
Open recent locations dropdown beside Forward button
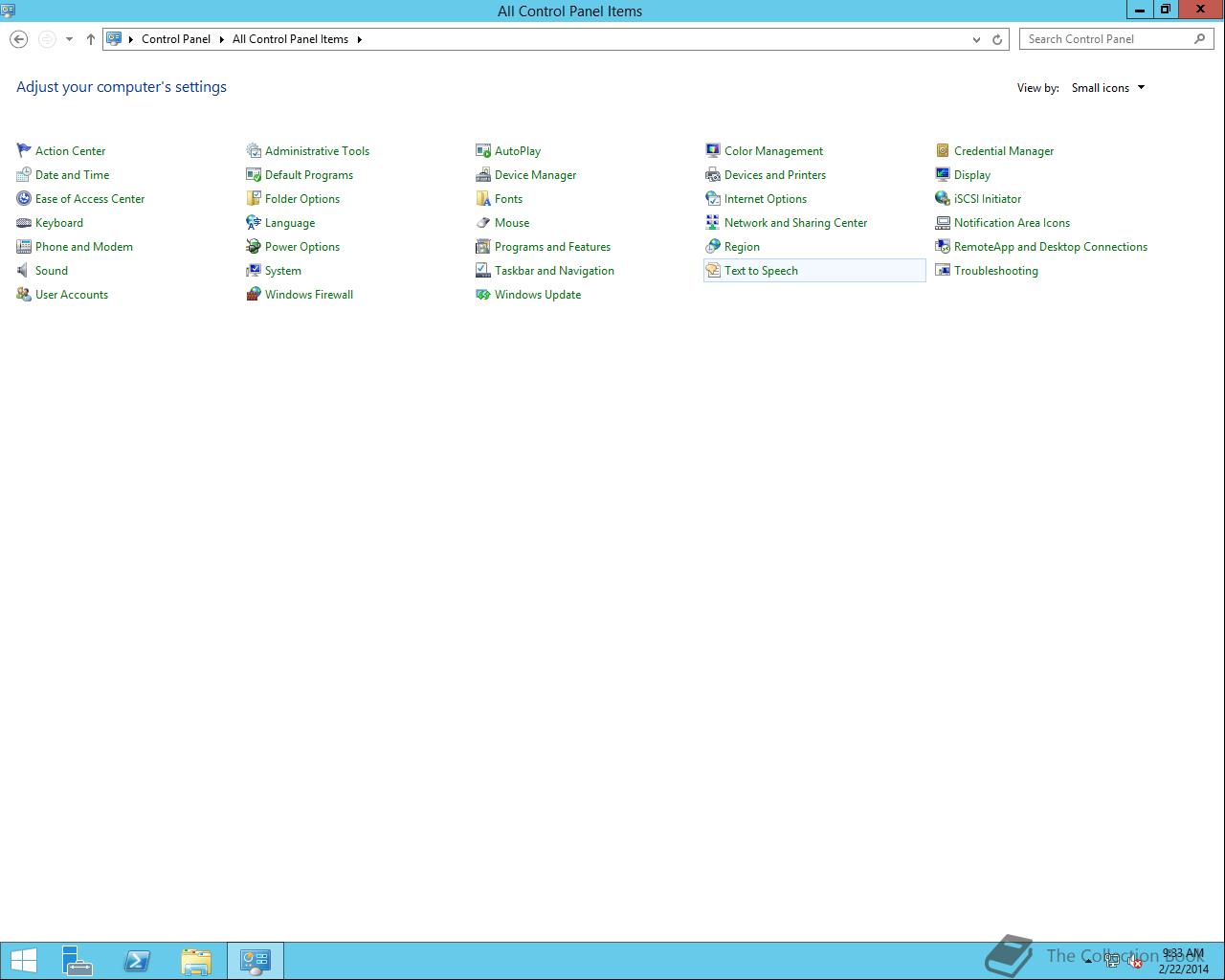pyautogui.click(x=69, y=39)
